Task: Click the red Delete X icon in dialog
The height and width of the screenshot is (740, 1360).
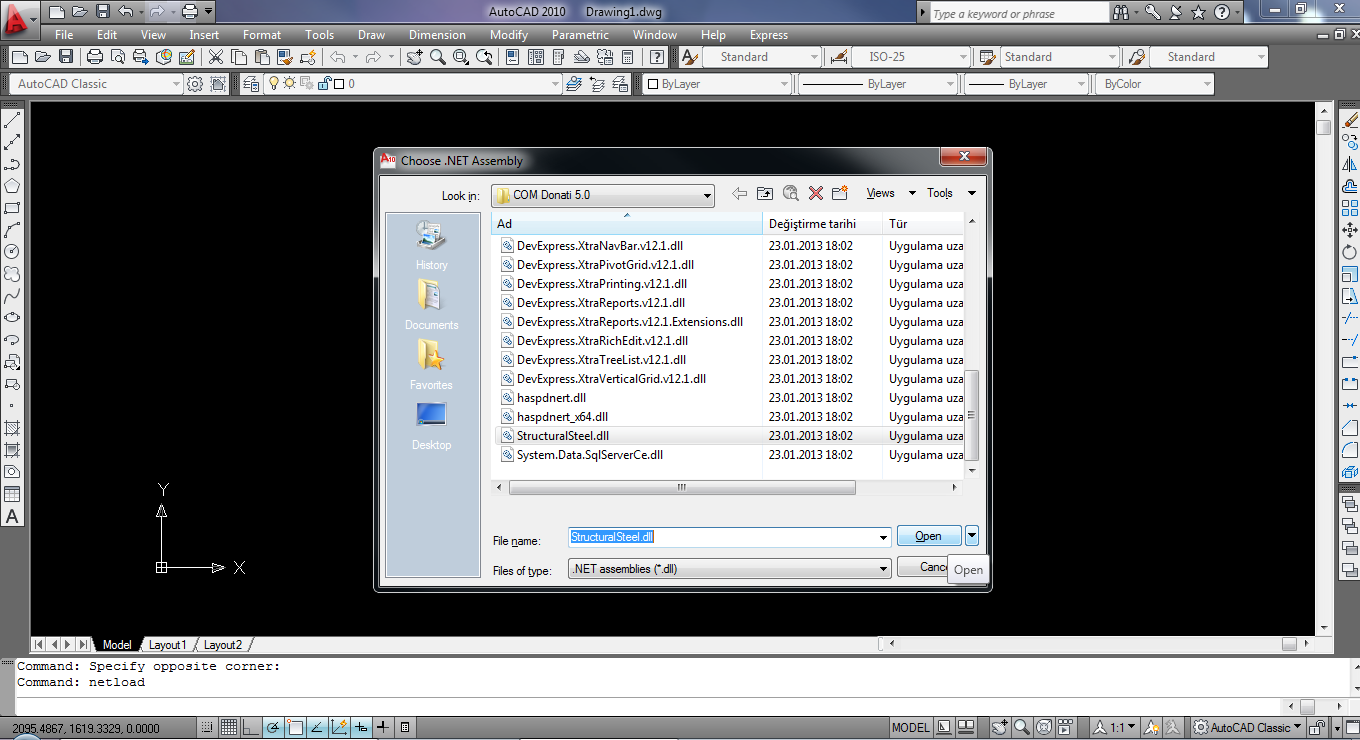Action: coord(816,194)
